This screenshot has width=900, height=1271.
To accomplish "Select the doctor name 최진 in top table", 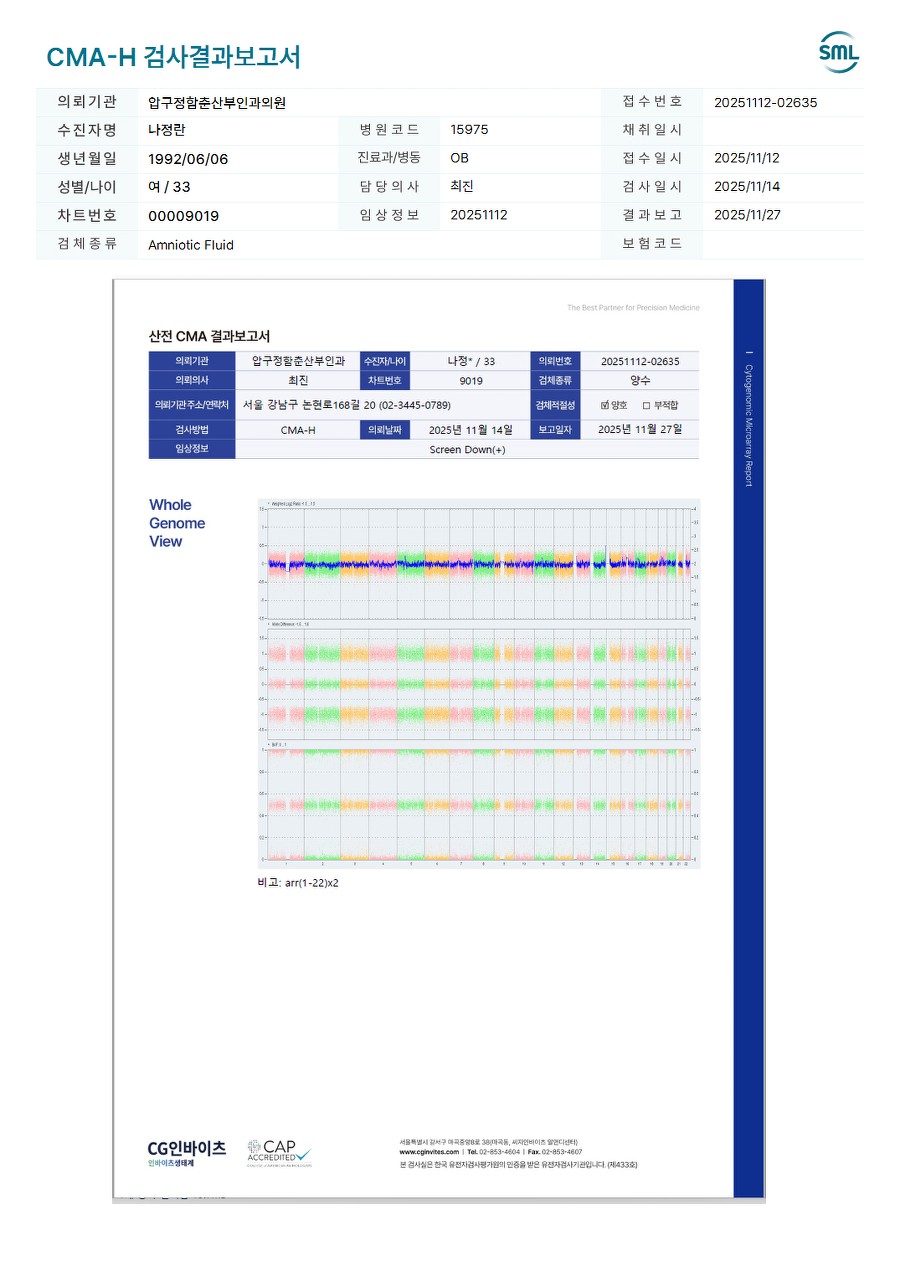I will tap(462, 187).
